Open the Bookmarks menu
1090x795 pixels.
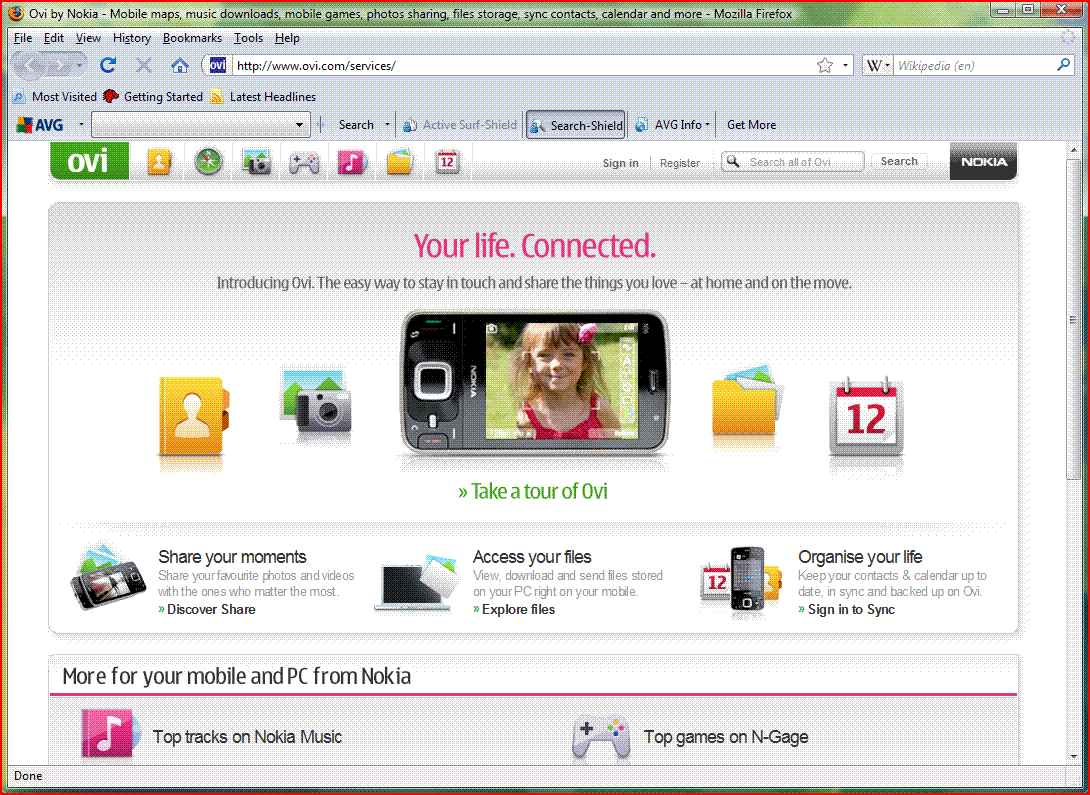click(193, 38)
